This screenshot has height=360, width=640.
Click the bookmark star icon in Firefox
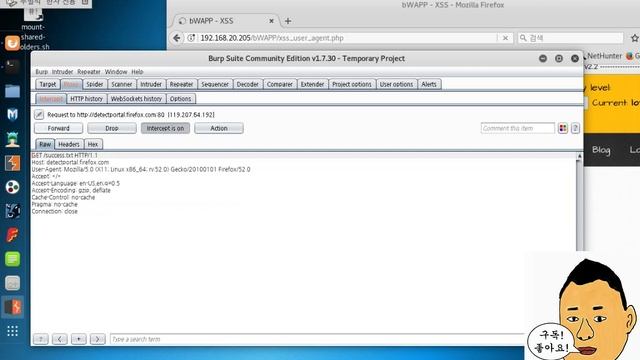pos(634,38)
